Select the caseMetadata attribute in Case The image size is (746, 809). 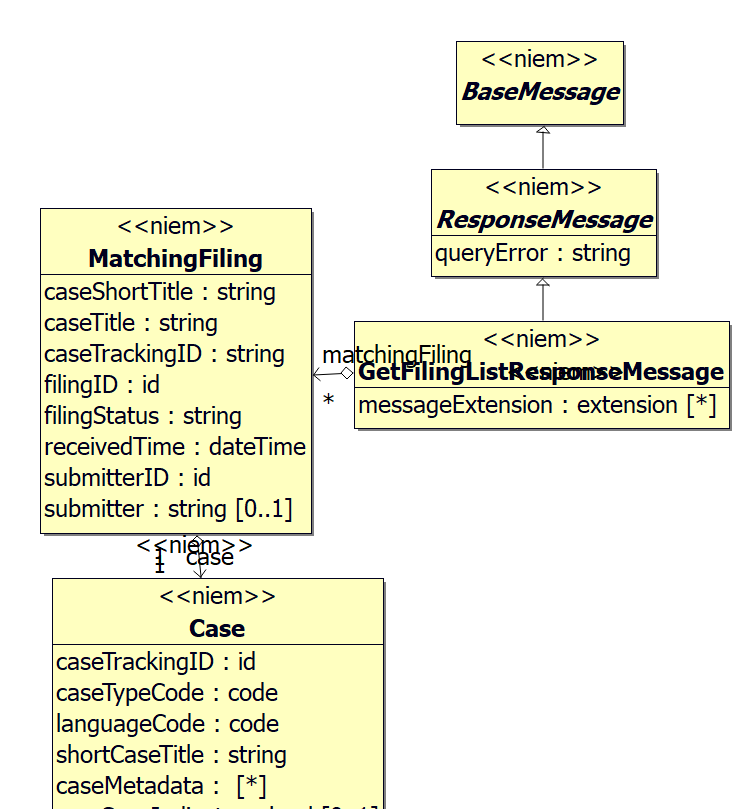(161, 786)
